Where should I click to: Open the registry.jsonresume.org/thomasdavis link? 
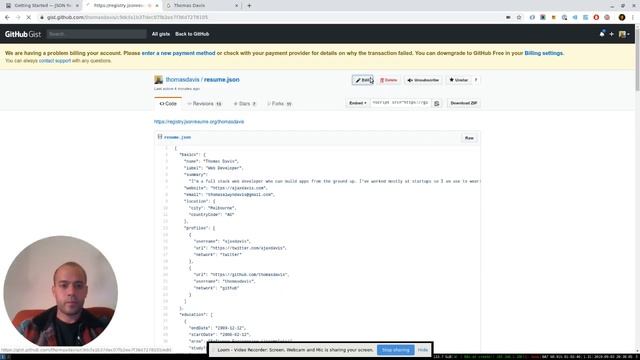coord(199,122)
